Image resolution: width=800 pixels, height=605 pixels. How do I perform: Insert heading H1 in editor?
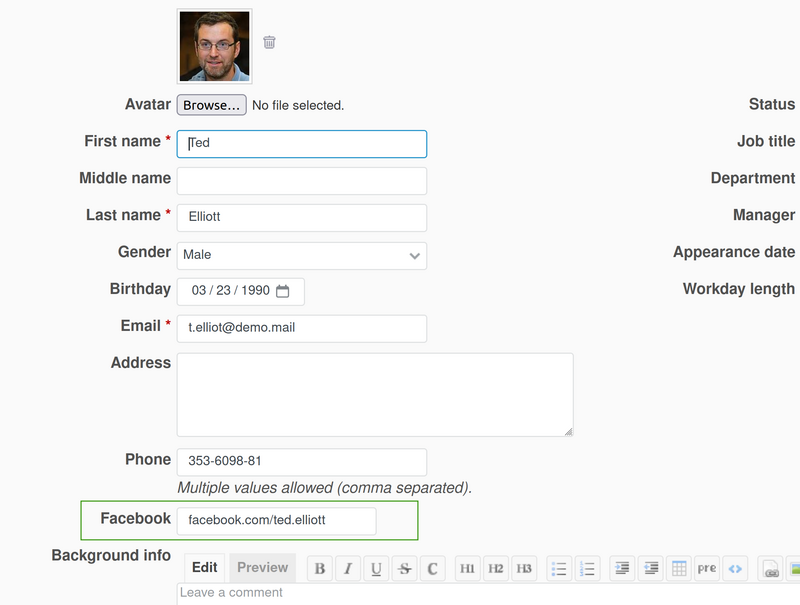467,569
